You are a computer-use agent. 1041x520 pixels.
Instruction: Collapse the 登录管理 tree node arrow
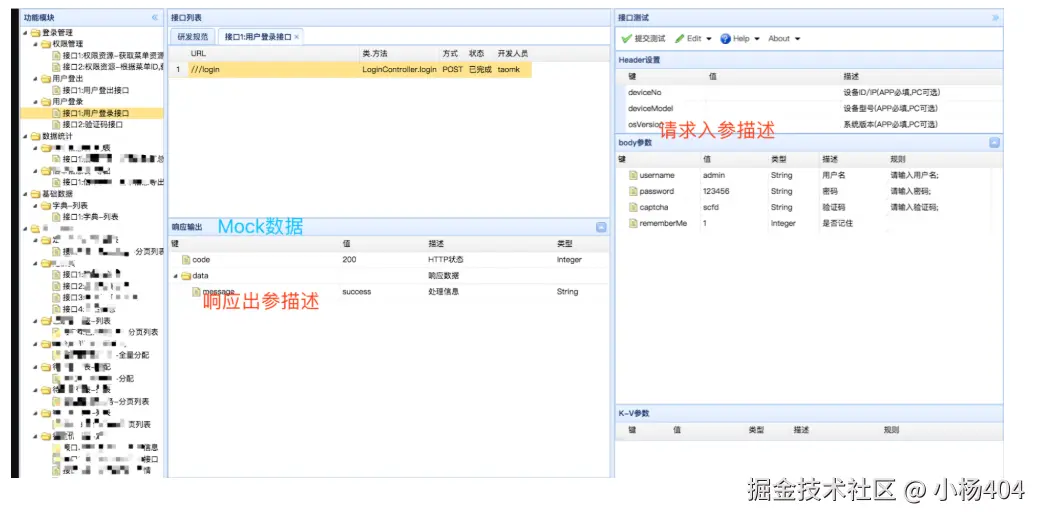click(x=26, y=33)
